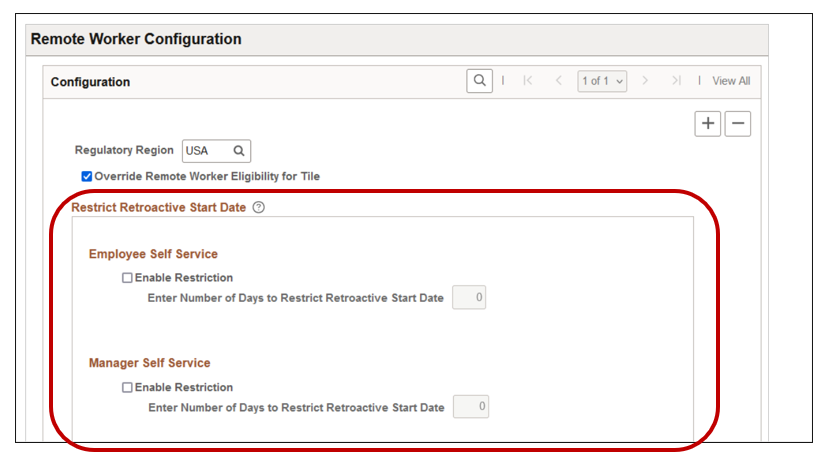The width and height of the screenshot is (825, 463).
Task: Go to previous configuration row
Action: [558, 81]
